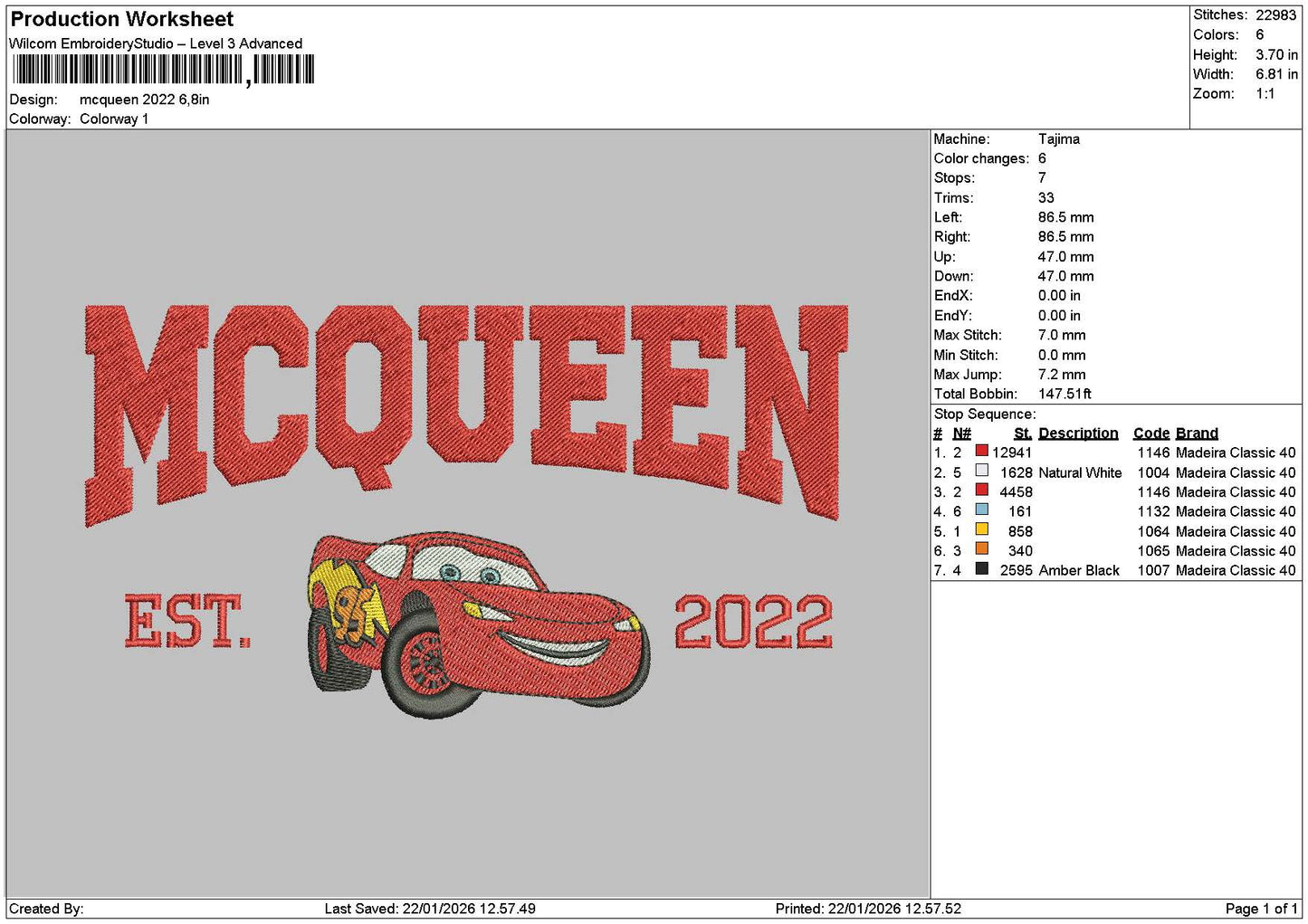Click the Stops value '7'
Image resolution: width=1308 pixels, height=924 pixels.
[1042, 178]
